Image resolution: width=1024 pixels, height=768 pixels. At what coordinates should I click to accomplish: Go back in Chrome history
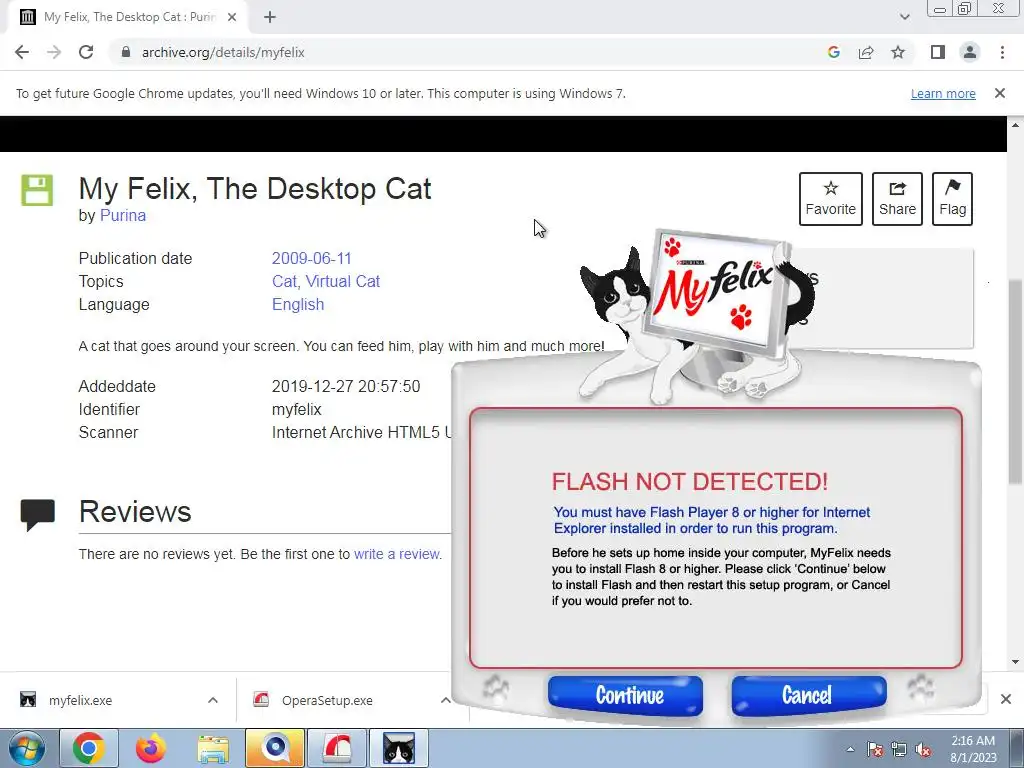point(22,52)
